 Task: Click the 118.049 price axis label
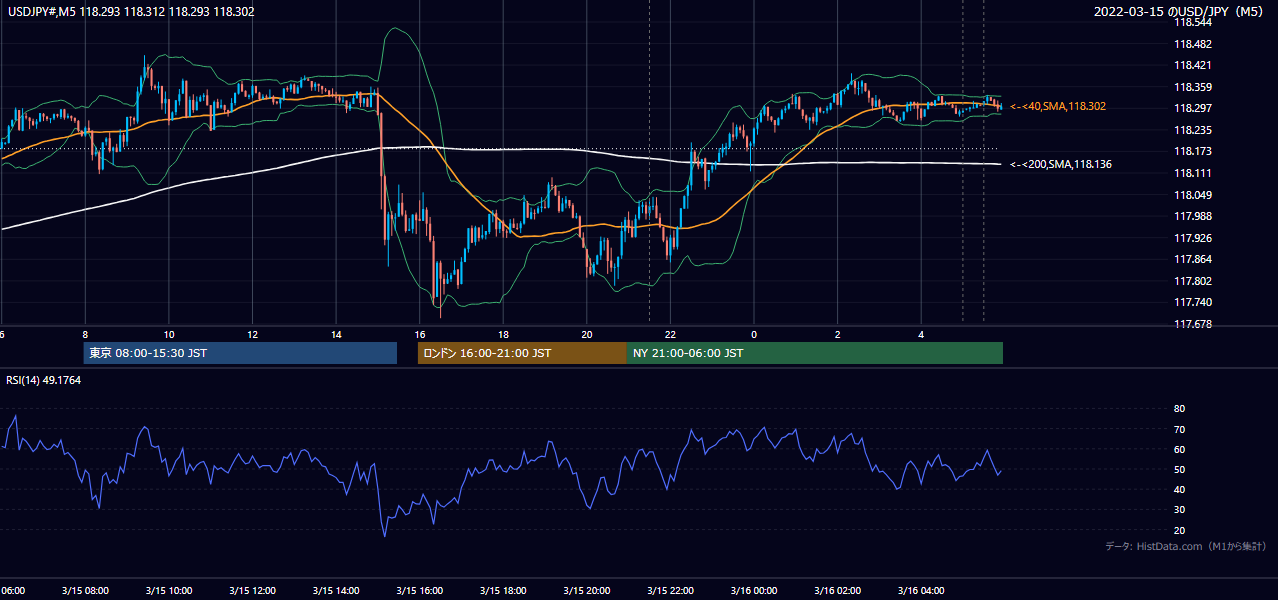1193,195
